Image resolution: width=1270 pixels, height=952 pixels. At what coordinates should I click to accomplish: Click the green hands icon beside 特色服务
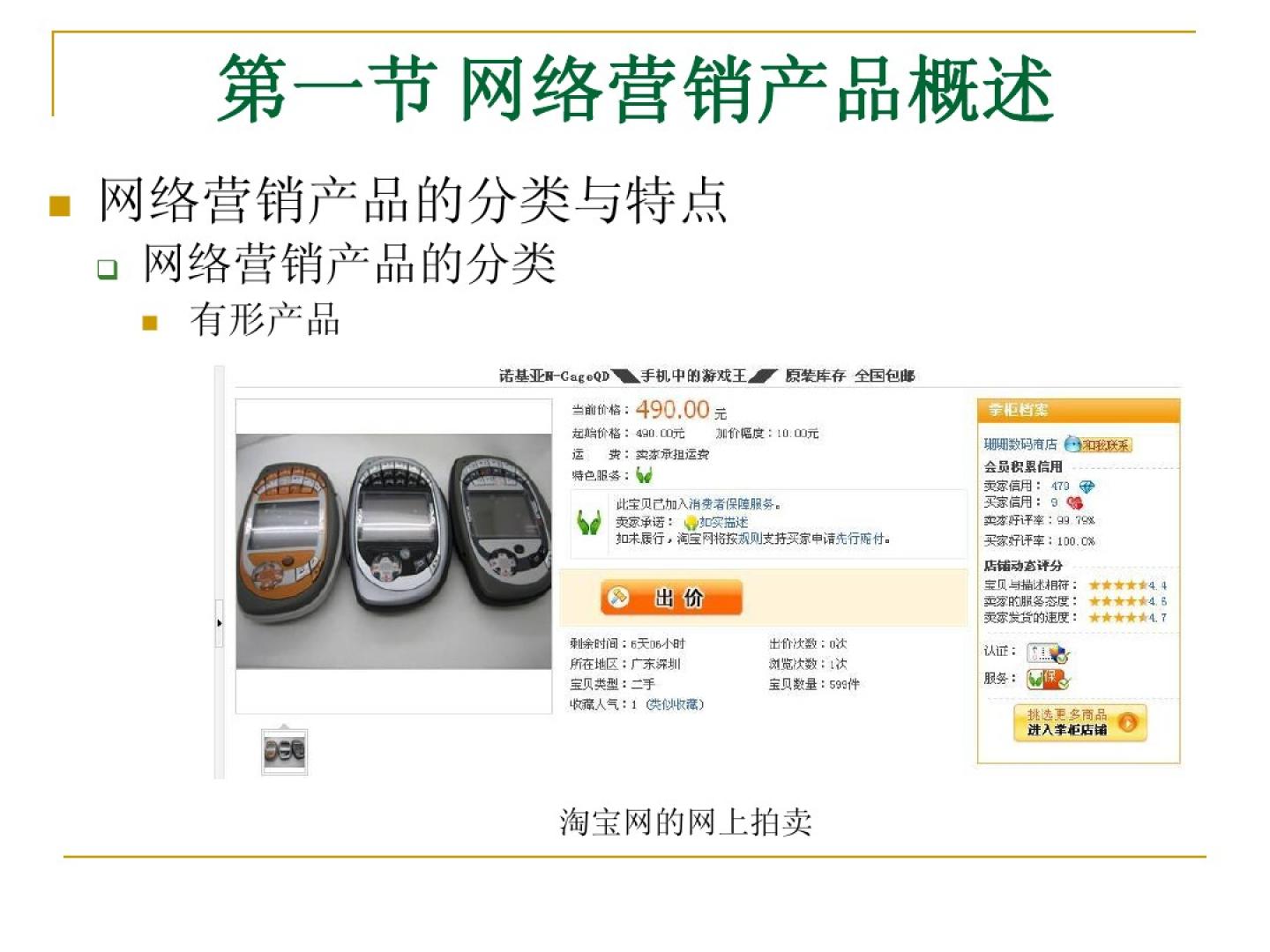(645, 475)
